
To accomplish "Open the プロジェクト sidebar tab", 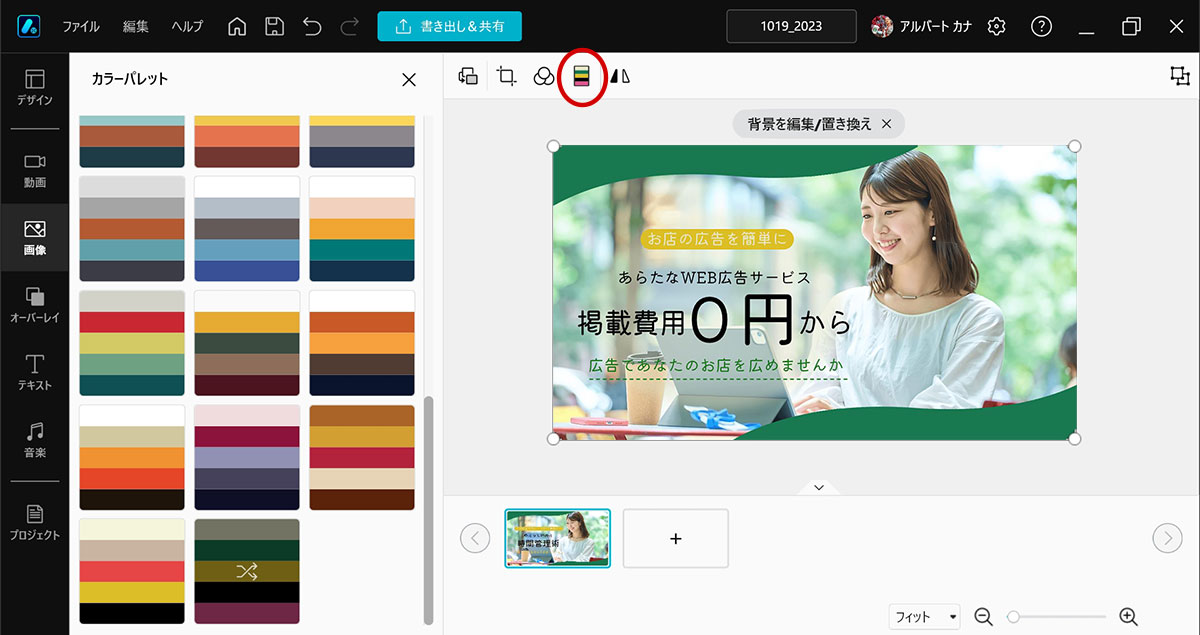I will point(35,522).
